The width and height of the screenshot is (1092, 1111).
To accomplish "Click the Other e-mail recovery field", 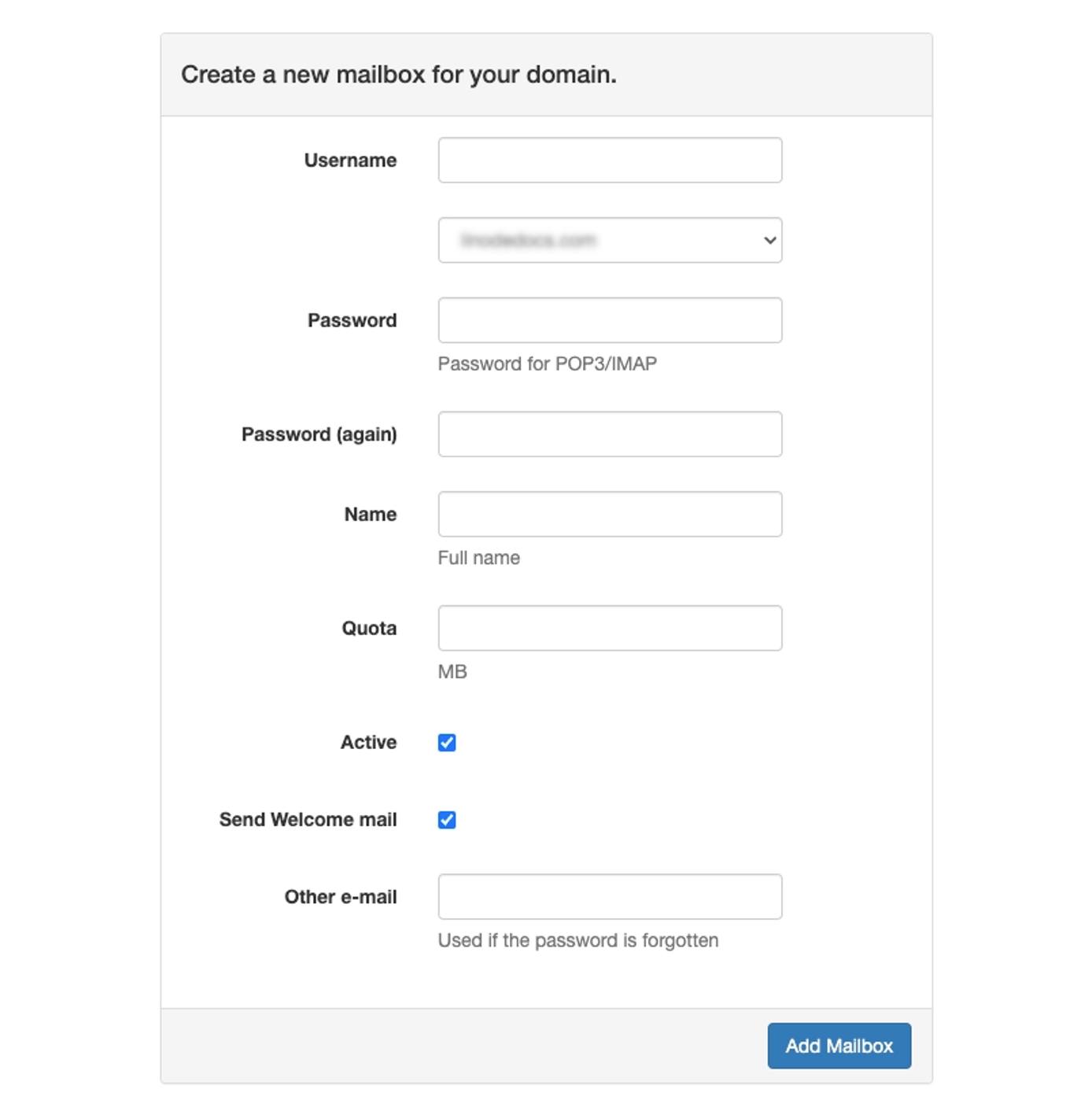I will 609,896.
